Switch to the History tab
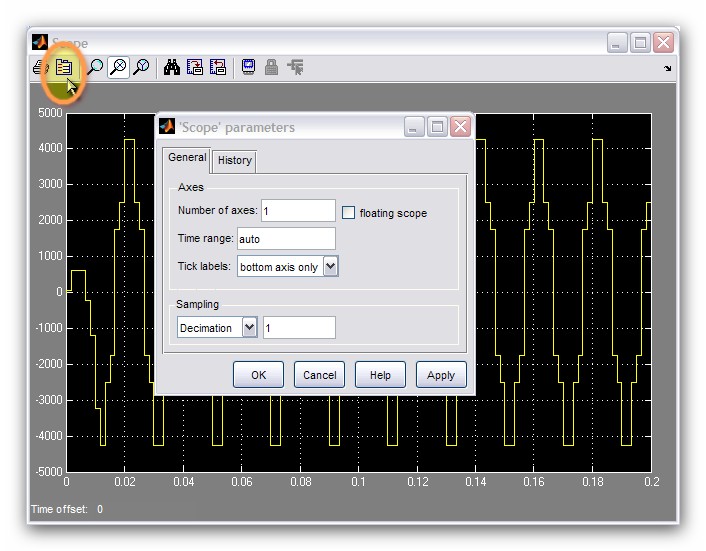The image size is (706, 551). 235,160
